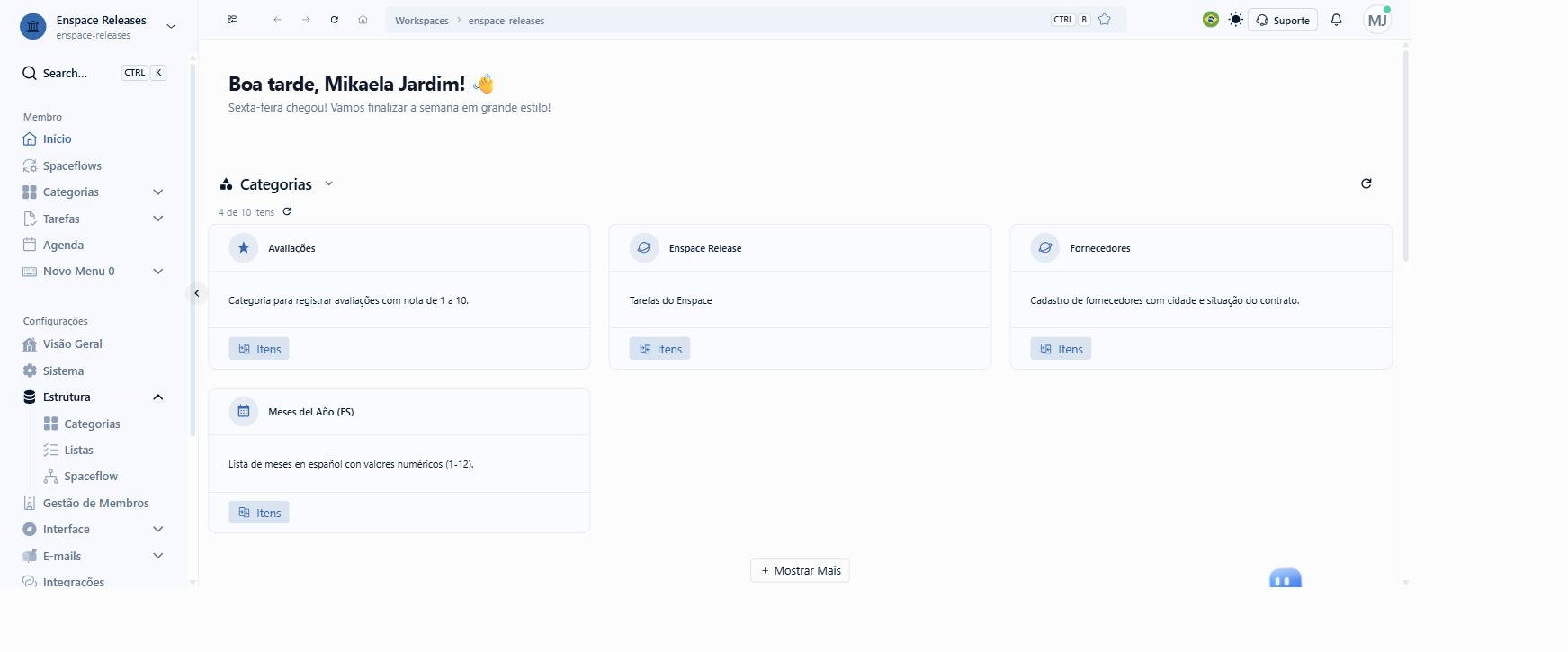The height and width of the screenshot is (652, 1568).
Task: Change language via the Brazil flag icon
Action: point(1211,20)
